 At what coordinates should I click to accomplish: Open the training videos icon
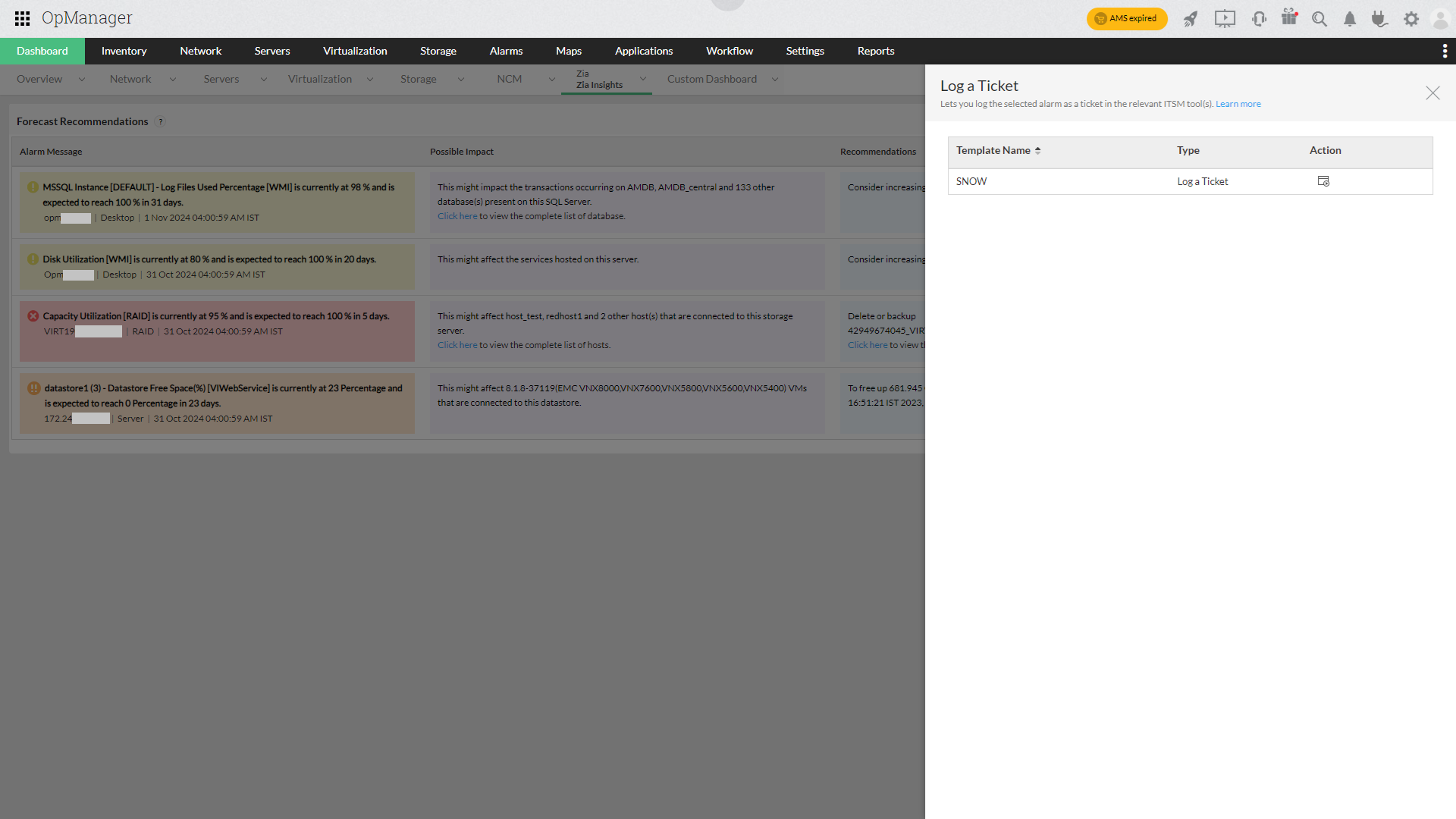(1224, 18)
